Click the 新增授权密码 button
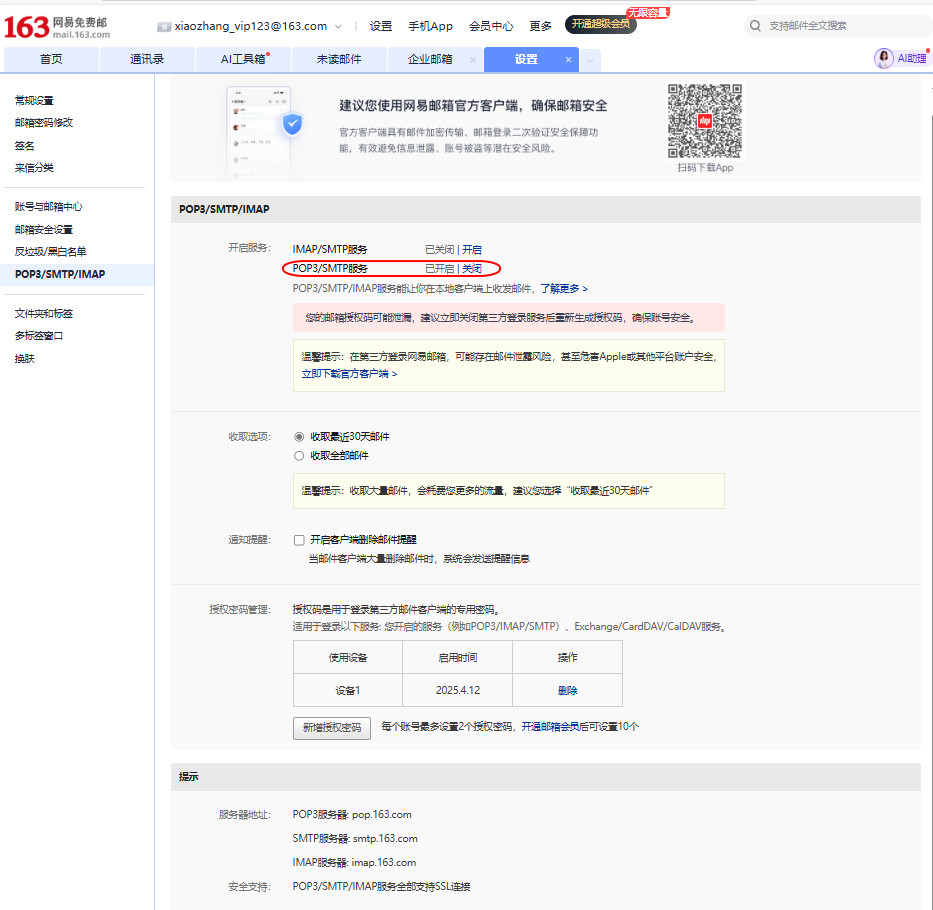 click(x=332, y=728)
